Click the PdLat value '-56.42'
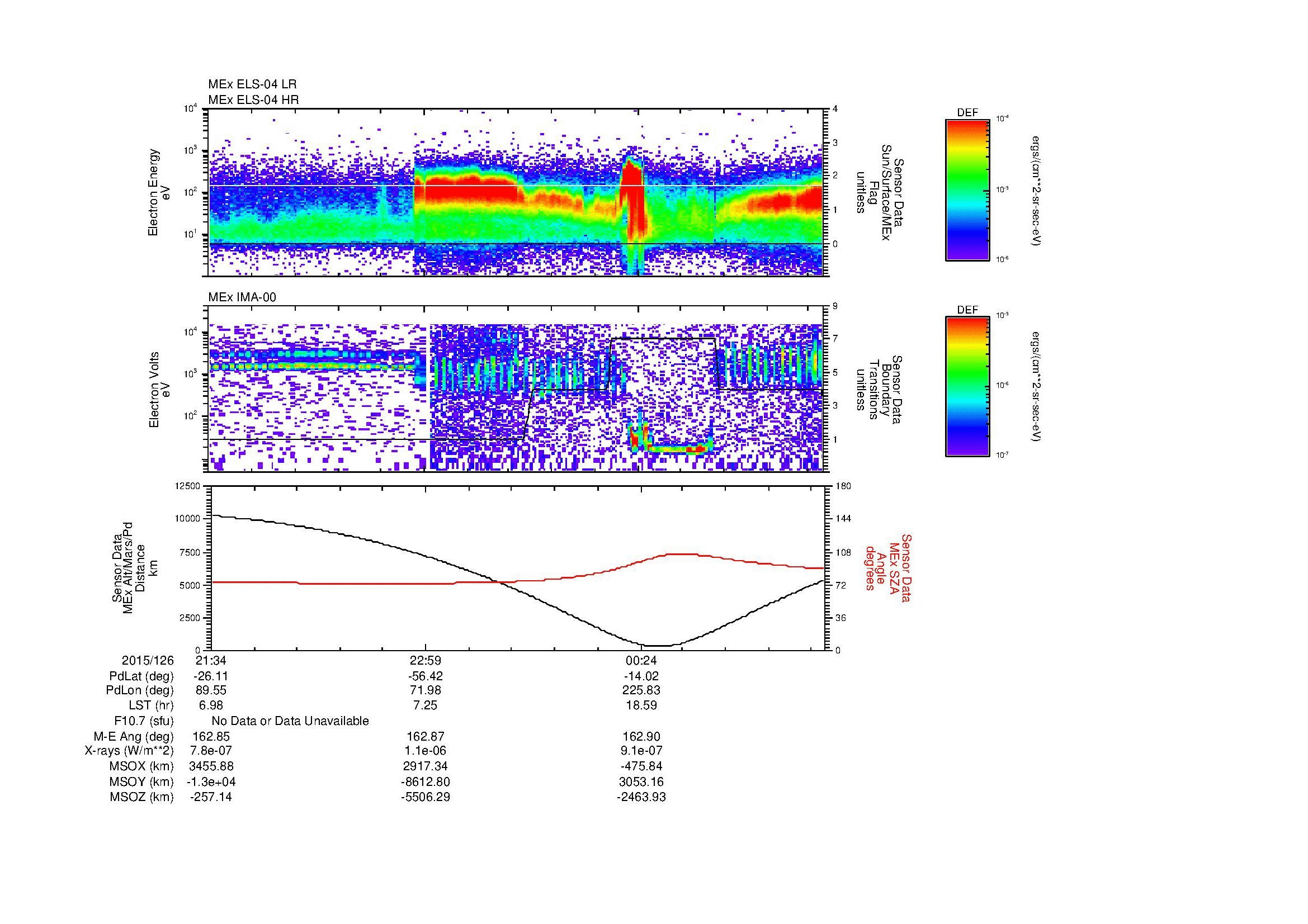Screen dimensions: 1308x924 click(426, 676)
